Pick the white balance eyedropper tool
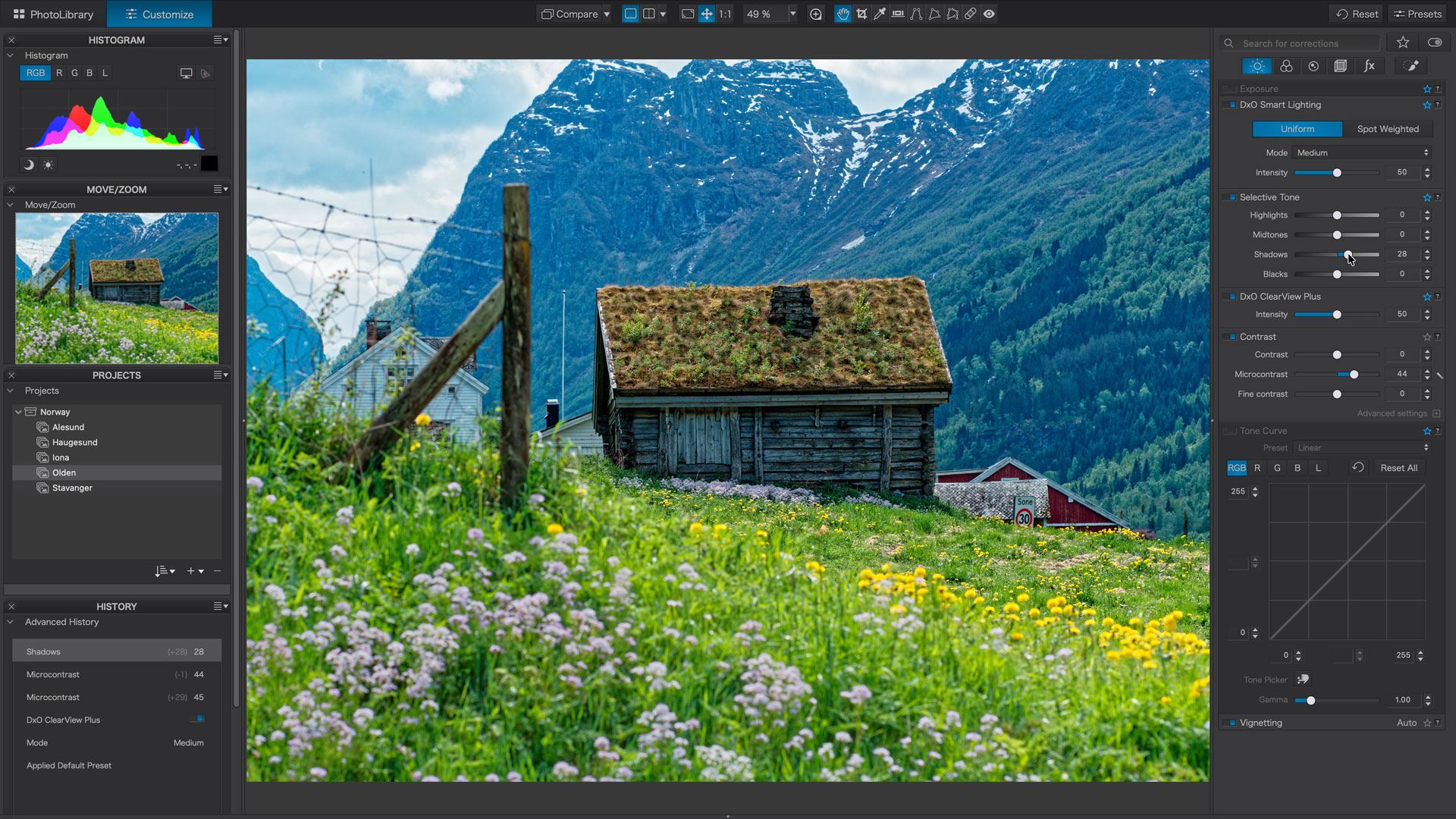 (x=880, y=14)
